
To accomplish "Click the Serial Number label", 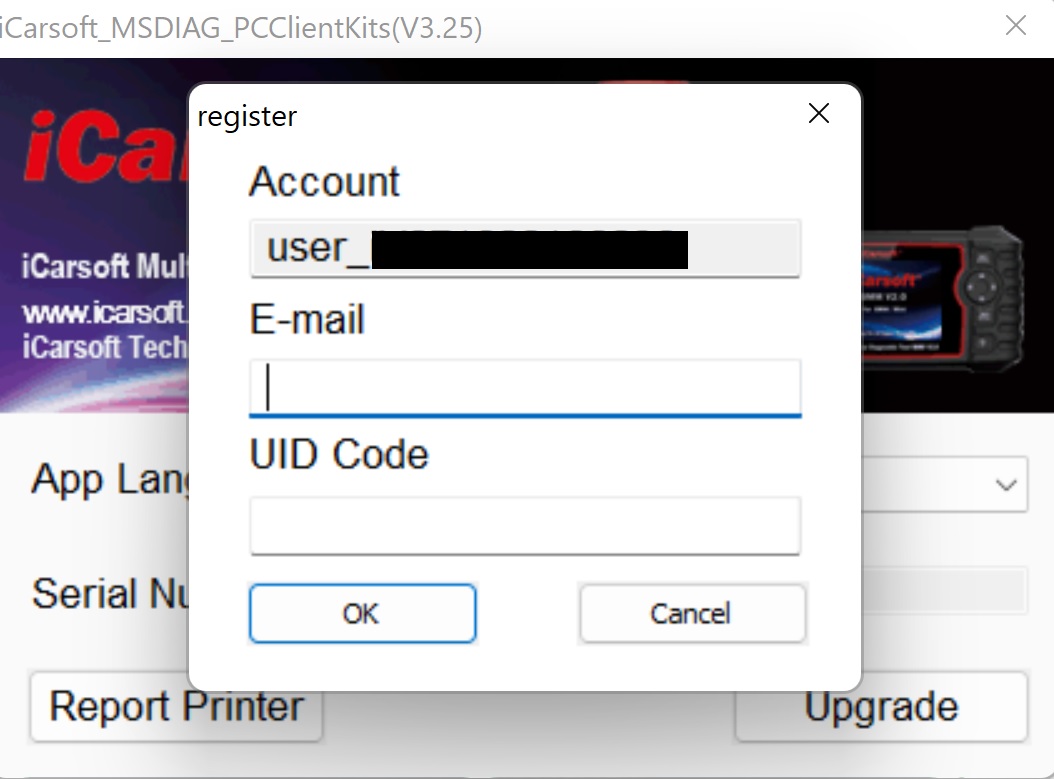I will (111, 593).
